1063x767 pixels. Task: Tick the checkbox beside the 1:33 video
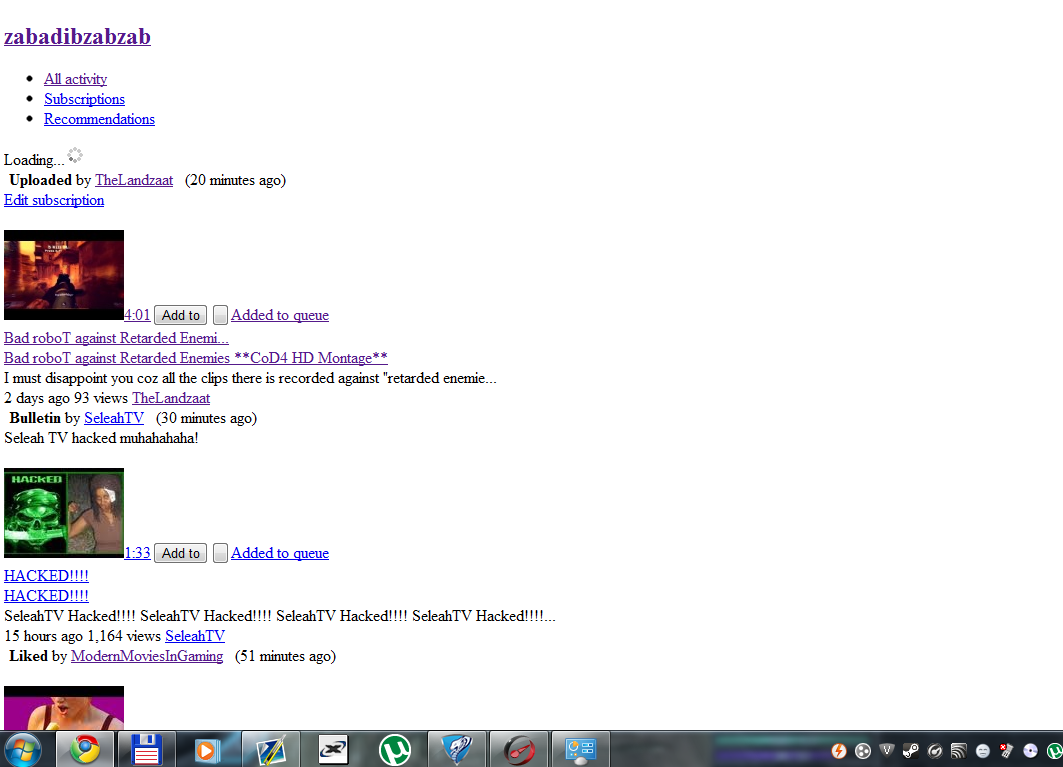220,553
